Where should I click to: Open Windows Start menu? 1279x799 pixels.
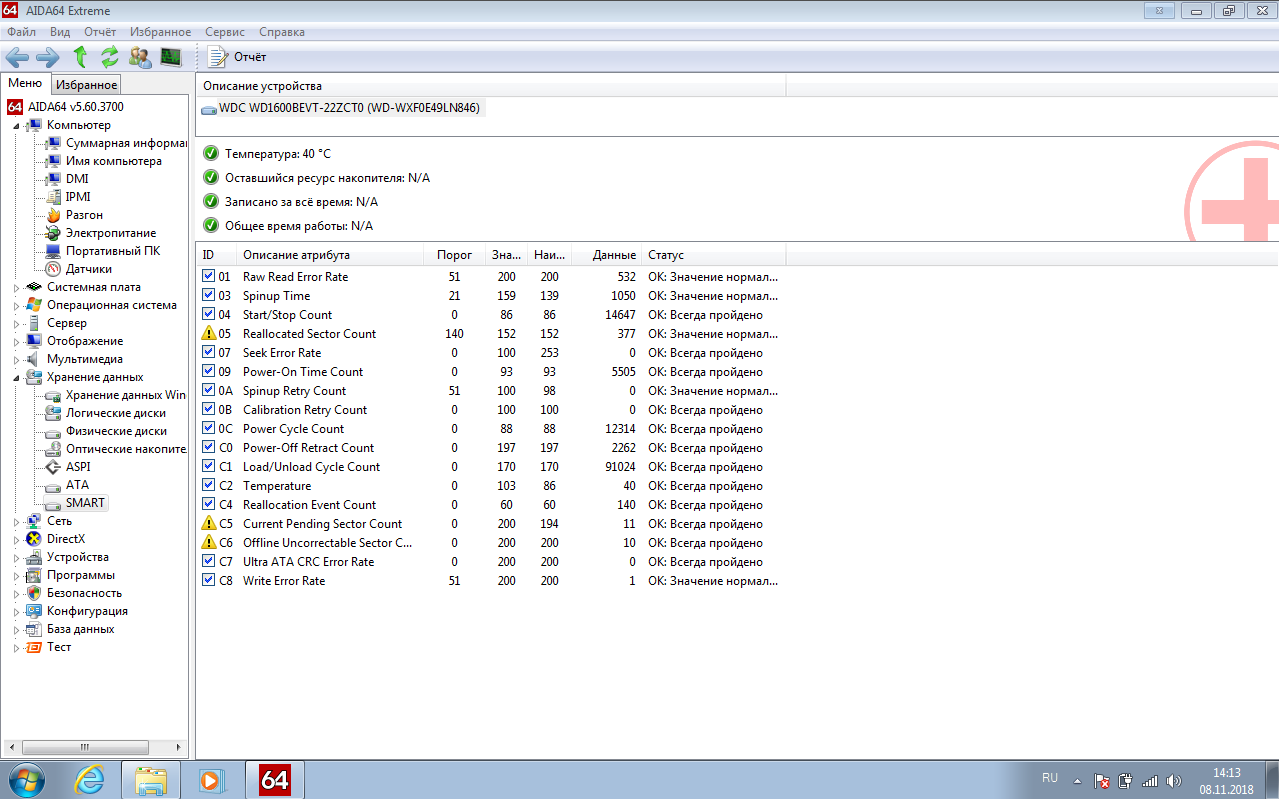pos(27,779)
